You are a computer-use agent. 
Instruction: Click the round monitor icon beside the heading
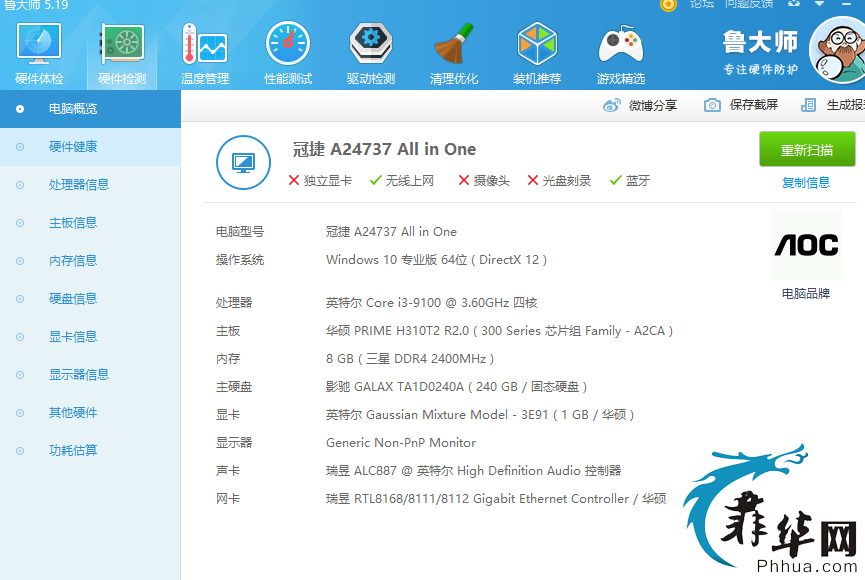(x=243, y=163)
